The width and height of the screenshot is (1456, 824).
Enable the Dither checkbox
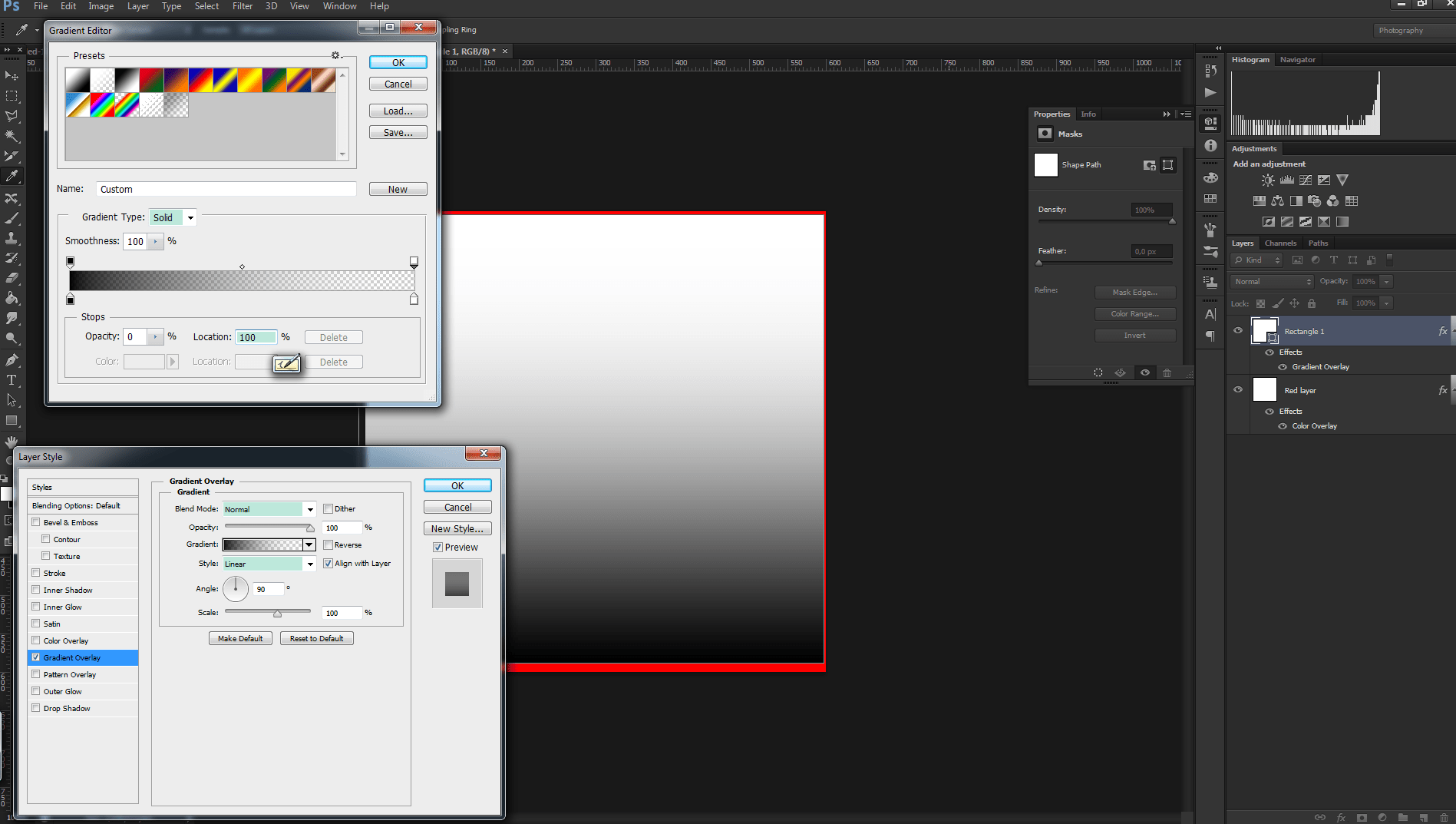pos(328,508)
